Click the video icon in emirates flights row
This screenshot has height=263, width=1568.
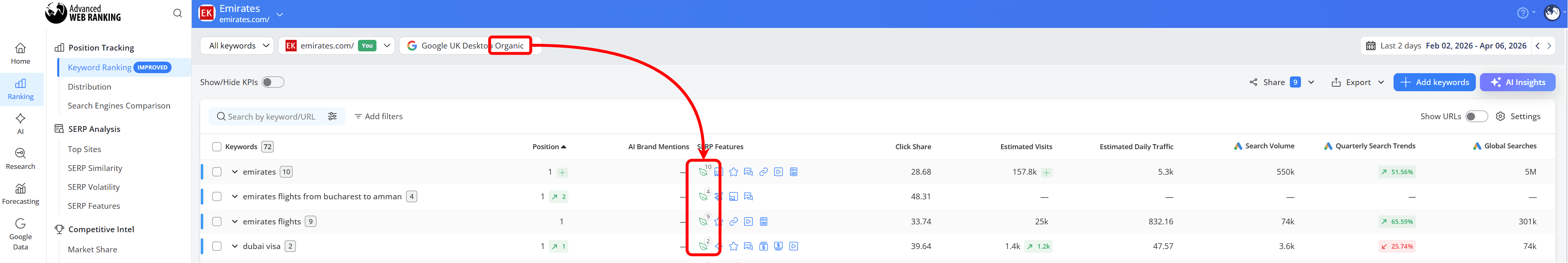coord(748,221)
